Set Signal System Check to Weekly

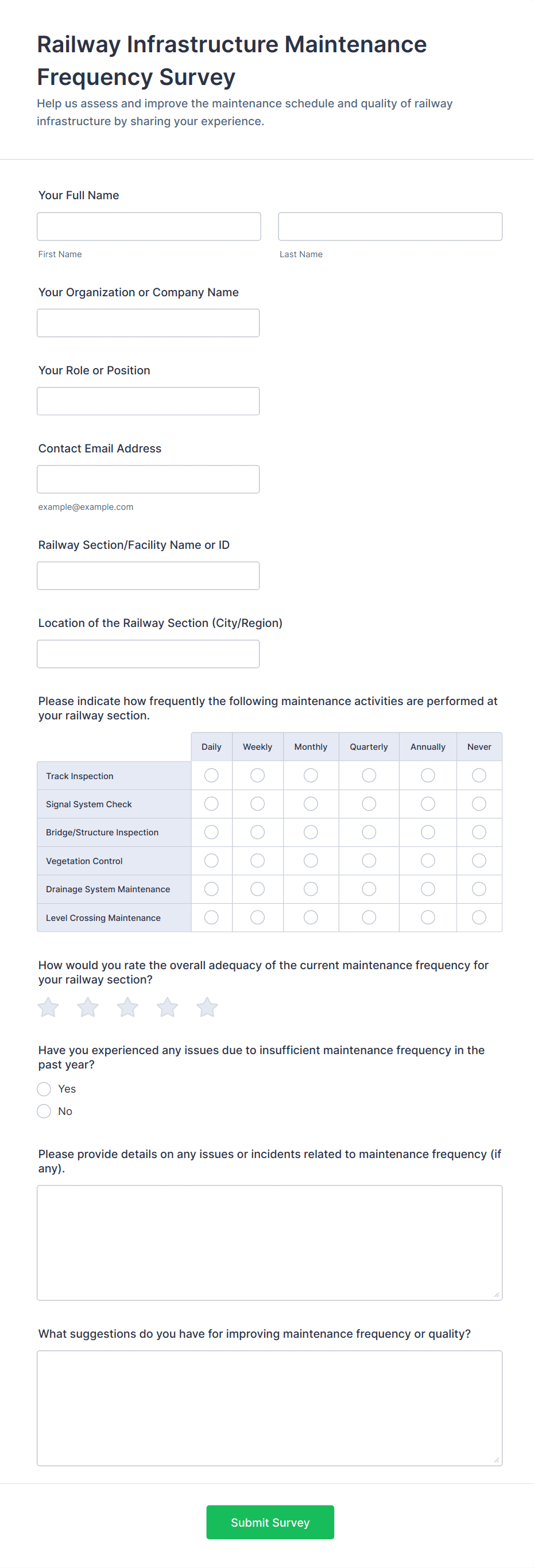[x=258, y=804]
